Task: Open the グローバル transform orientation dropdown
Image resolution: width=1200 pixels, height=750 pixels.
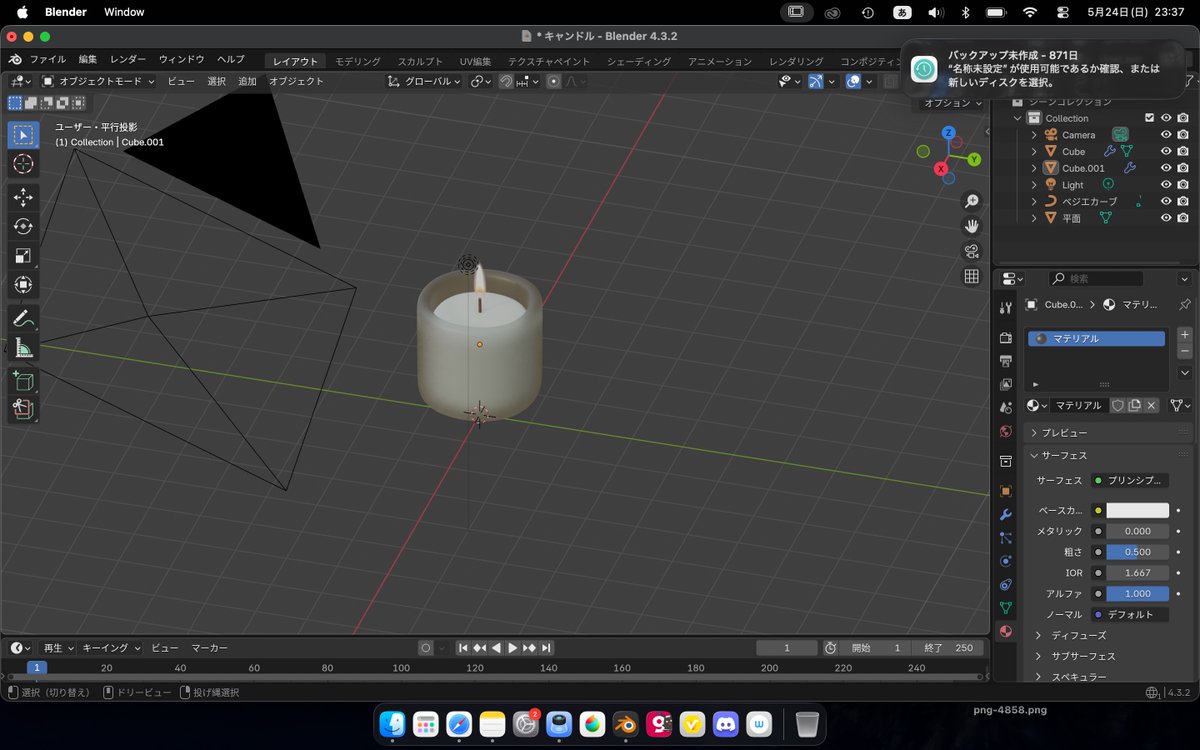Action: (x=426, y=81)
